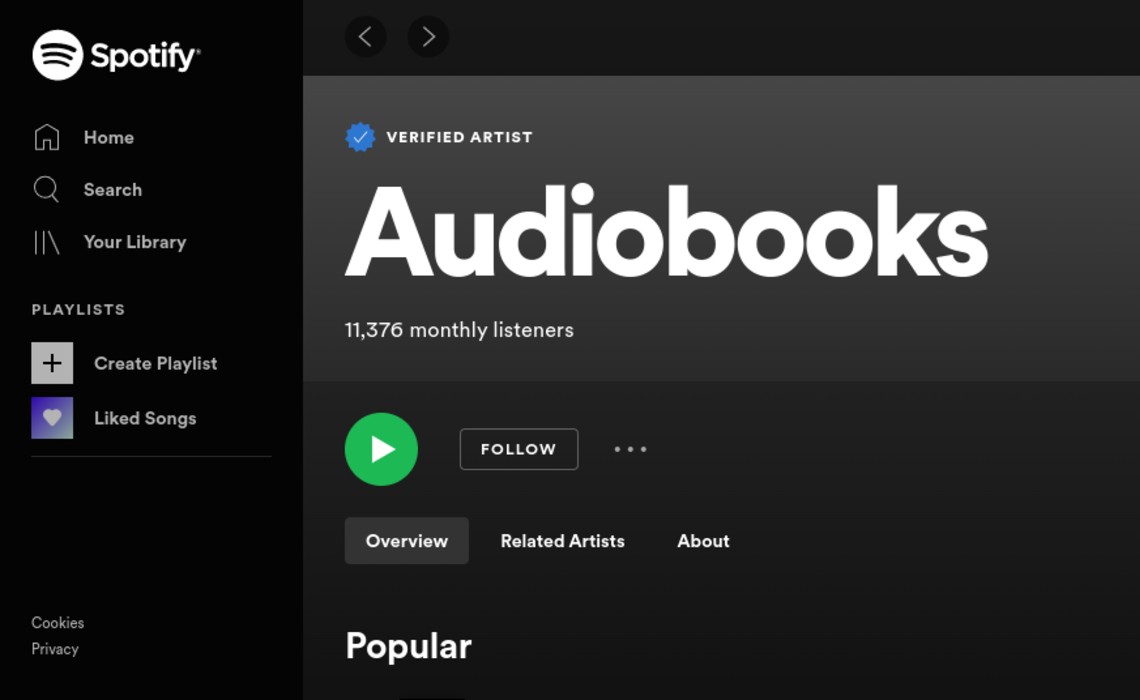
Task: Open Liked Songs via the heart icon
Action: [52, 418]
